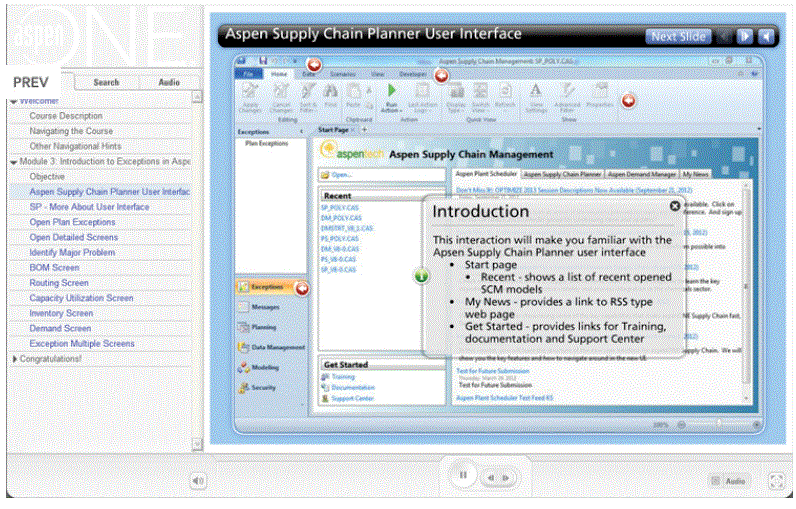Click the Messages navigation icon
Image resolution: width=796 pixels, height=509 pixels.
click(244, 307)
